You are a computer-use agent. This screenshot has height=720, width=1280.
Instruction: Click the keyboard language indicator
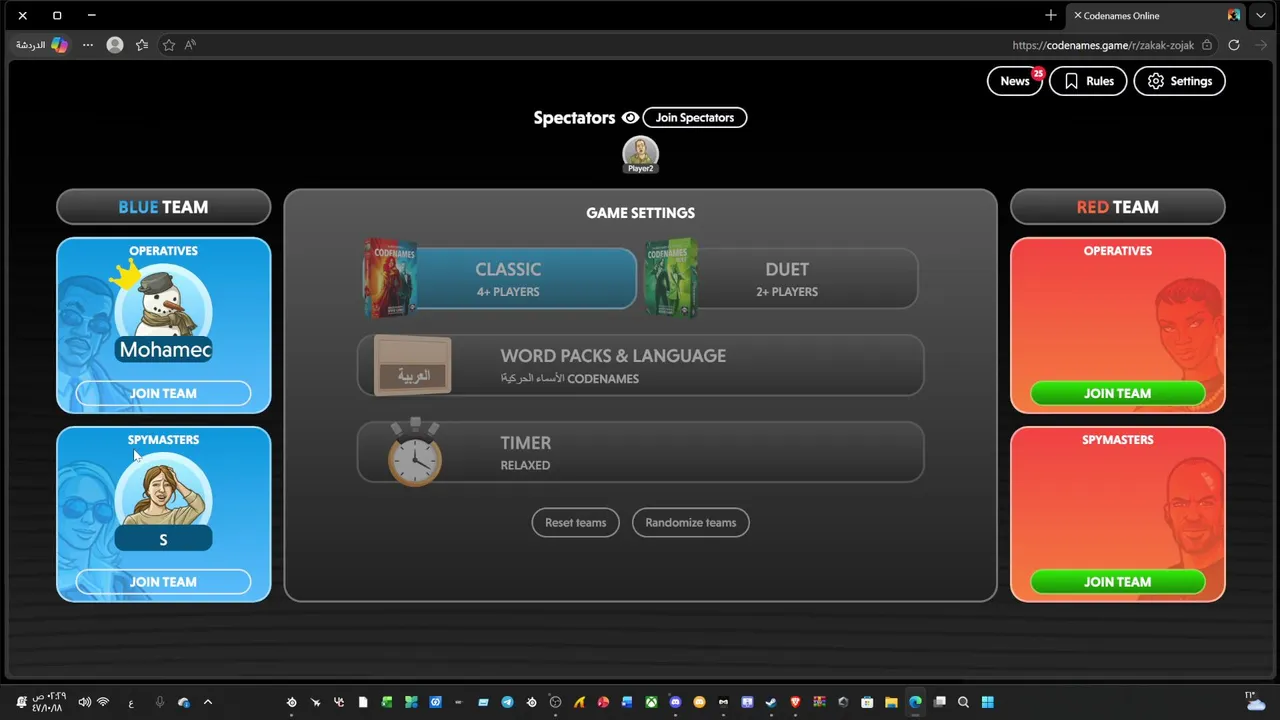coord(131,702)
